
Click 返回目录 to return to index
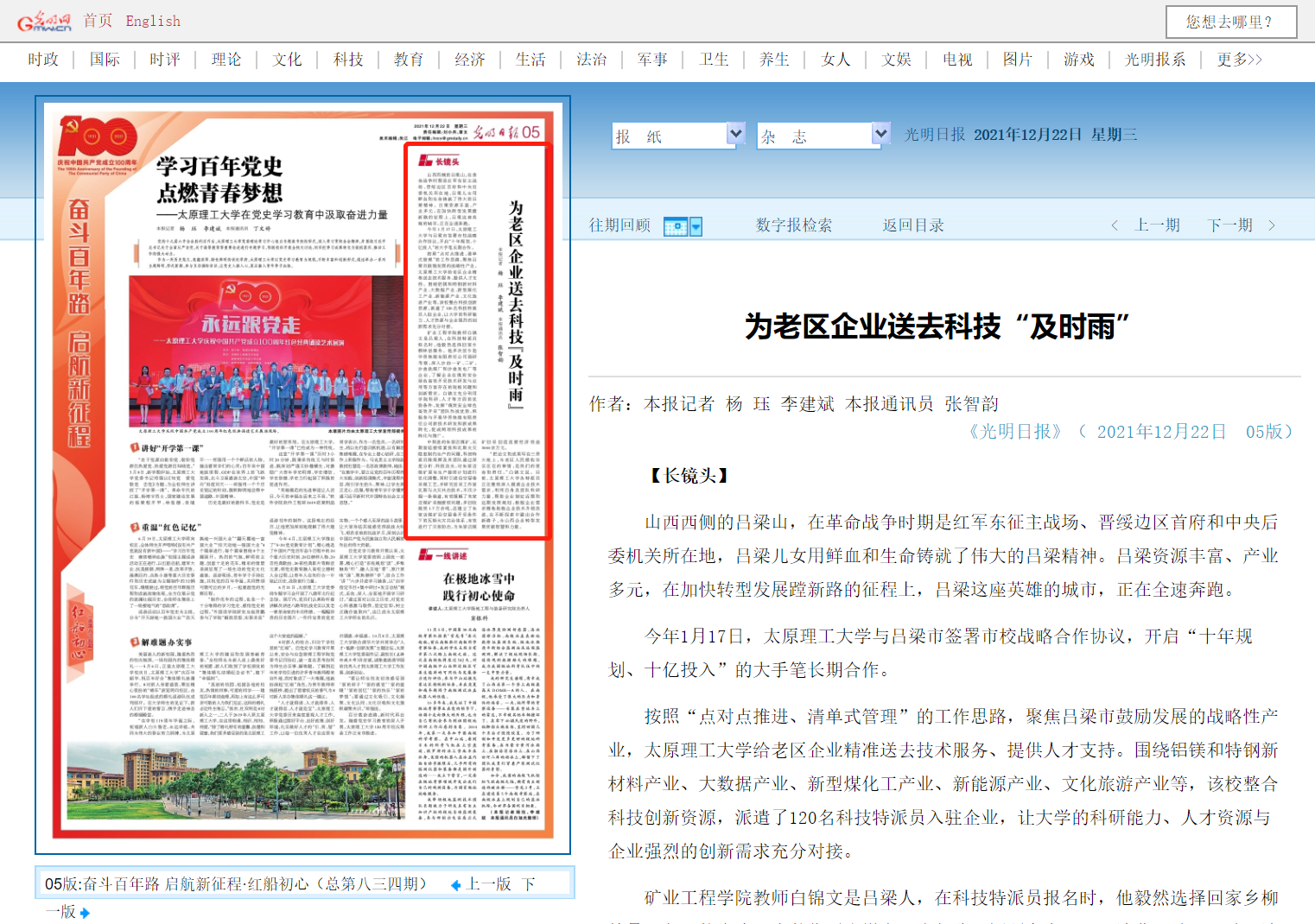pos(912,225)
